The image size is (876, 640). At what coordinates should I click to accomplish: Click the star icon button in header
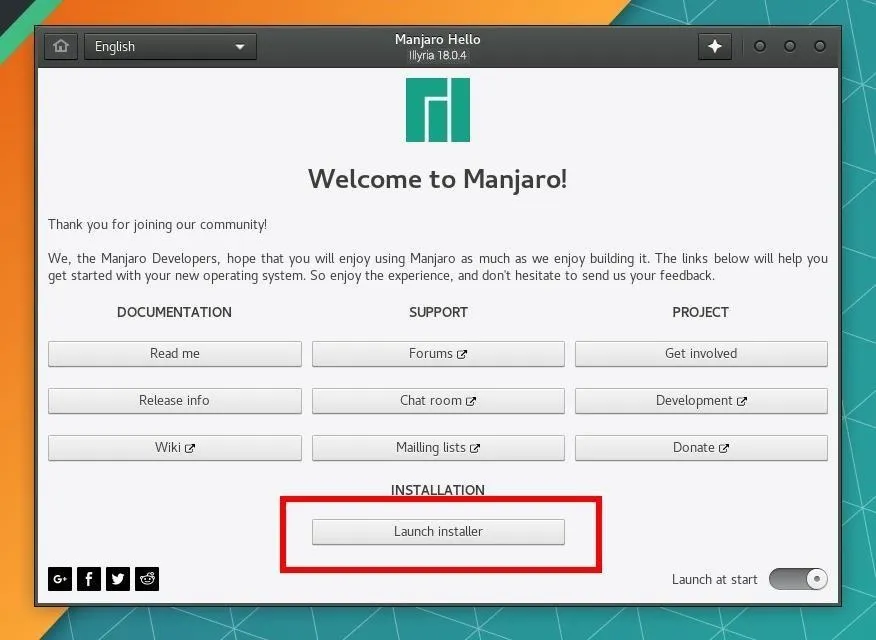tap(715, 46)
